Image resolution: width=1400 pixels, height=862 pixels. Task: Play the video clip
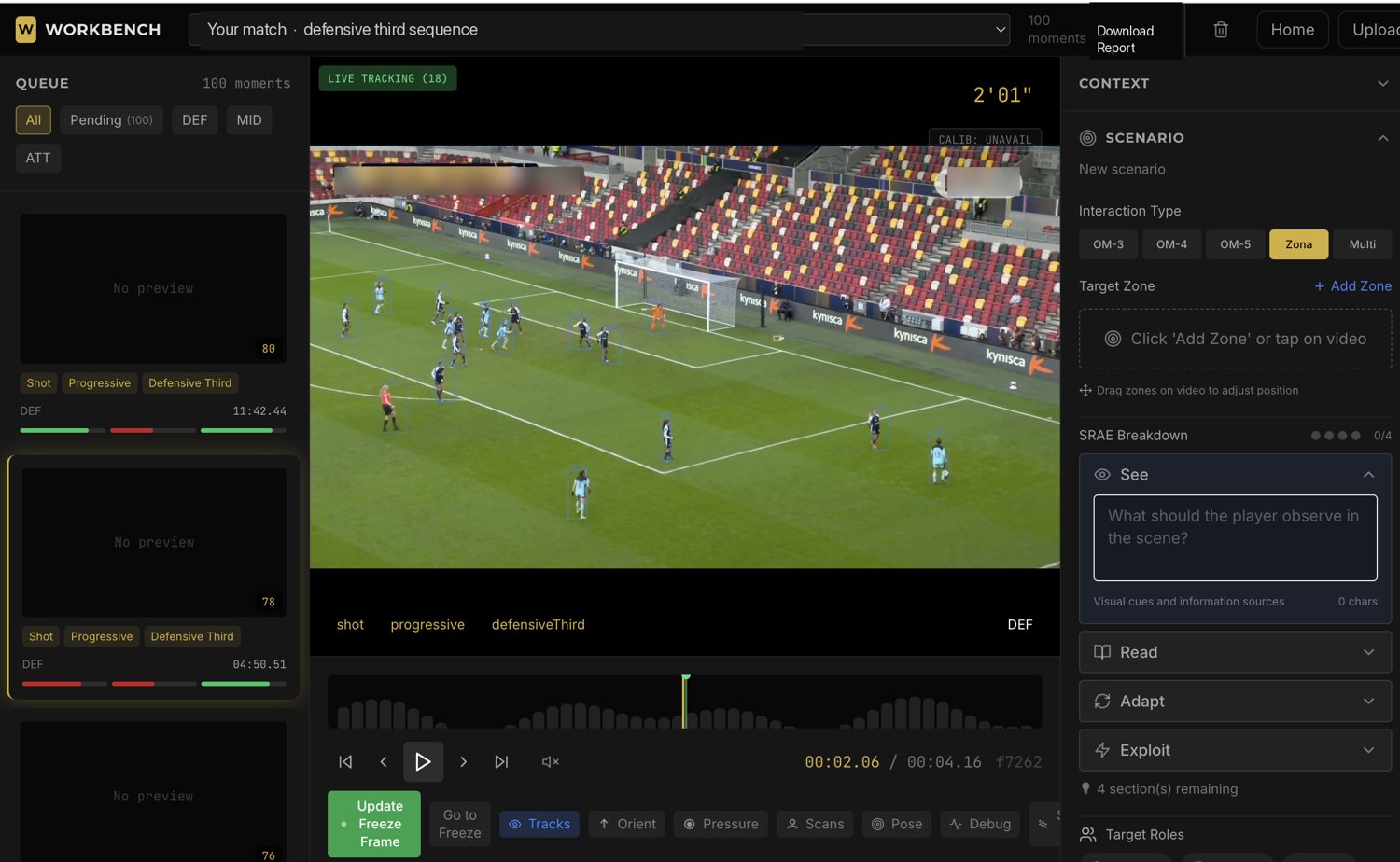(x=423, y=762)
